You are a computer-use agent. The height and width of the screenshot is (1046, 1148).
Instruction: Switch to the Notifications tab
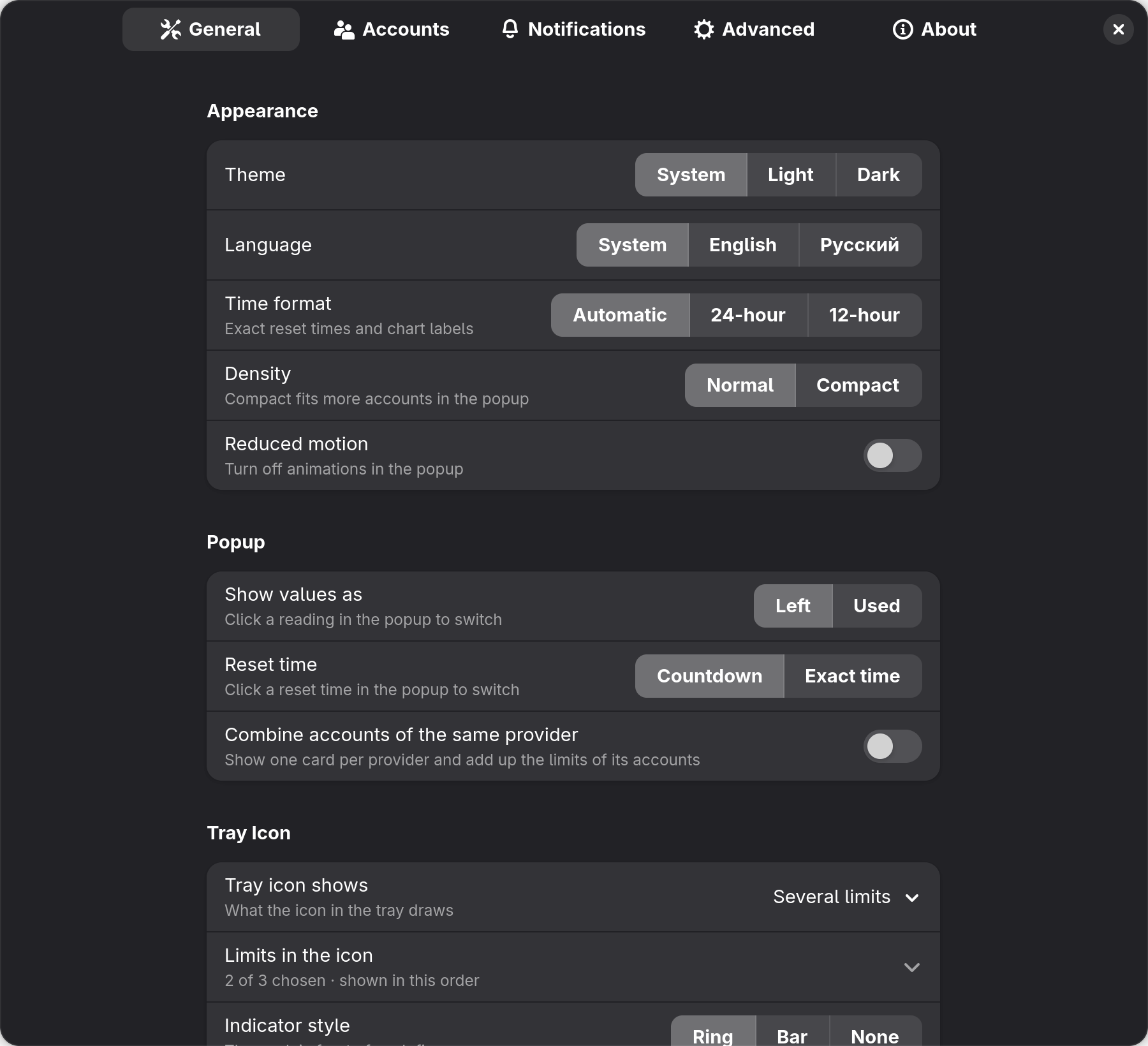[x=573, y=29]
